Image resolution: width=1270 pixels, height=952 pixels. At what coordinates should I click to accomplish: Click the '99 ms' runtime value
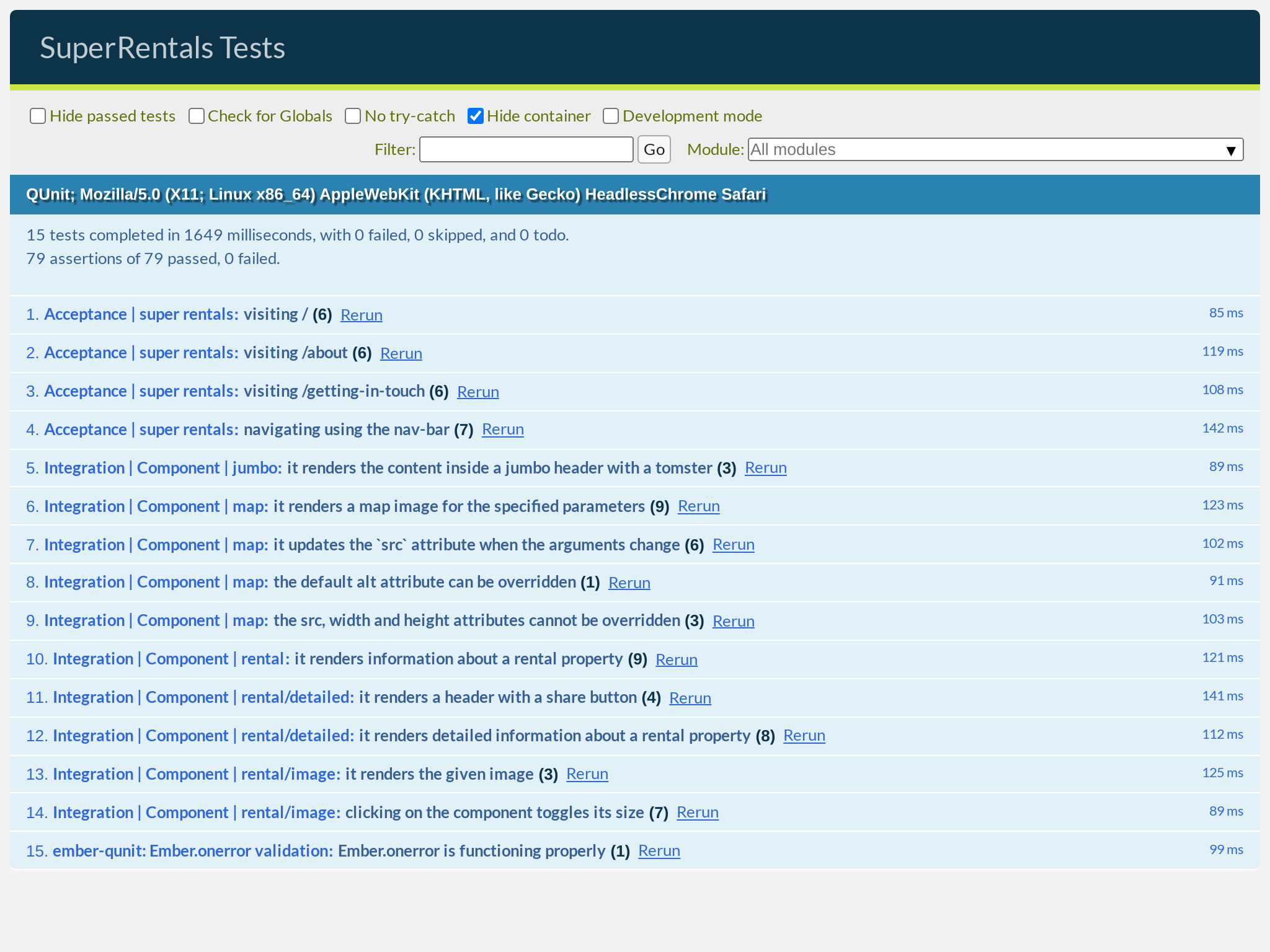[x=1226, y=850]
